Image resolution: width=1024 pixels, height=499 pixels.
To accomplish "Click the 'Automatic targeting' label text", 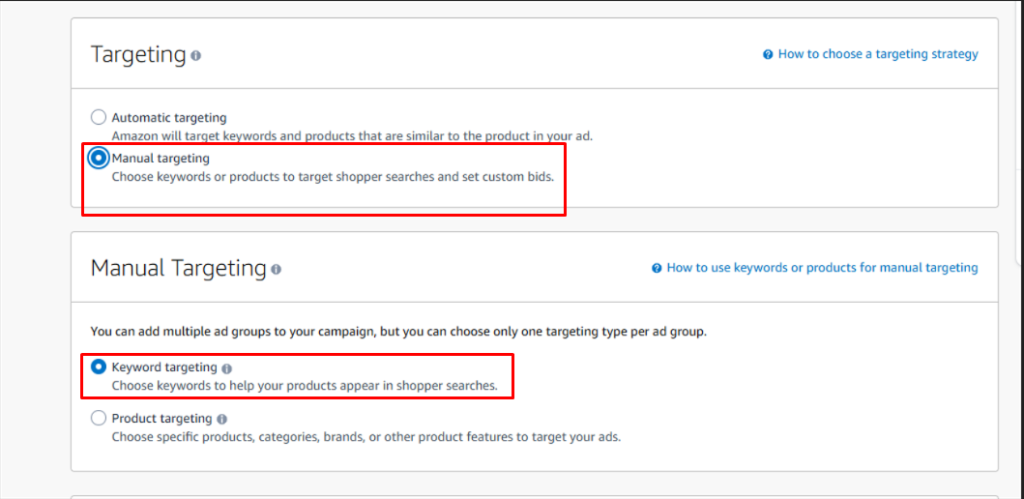I will tap(169, 118).
